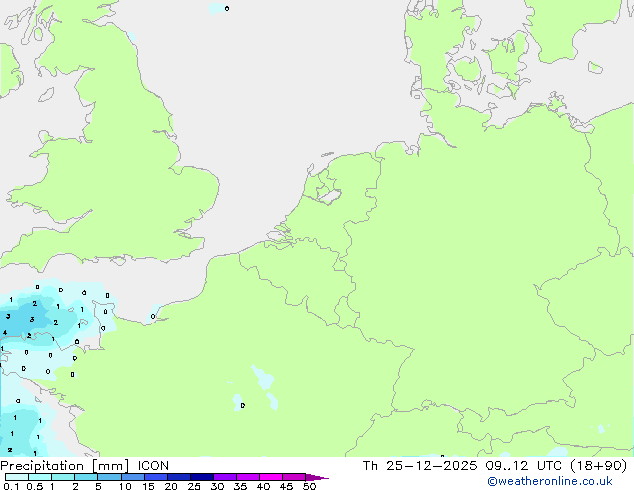The width and height of the screenshot is (634, 490).
Task: Click the '25' legend scale label
Action: tap(194, 486)
